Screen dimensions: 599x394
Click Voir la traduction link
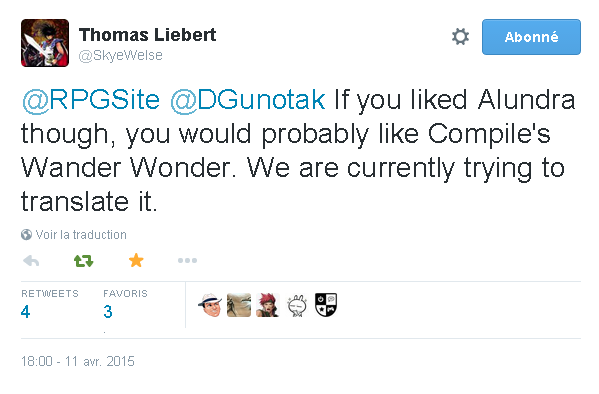[81, 235]
